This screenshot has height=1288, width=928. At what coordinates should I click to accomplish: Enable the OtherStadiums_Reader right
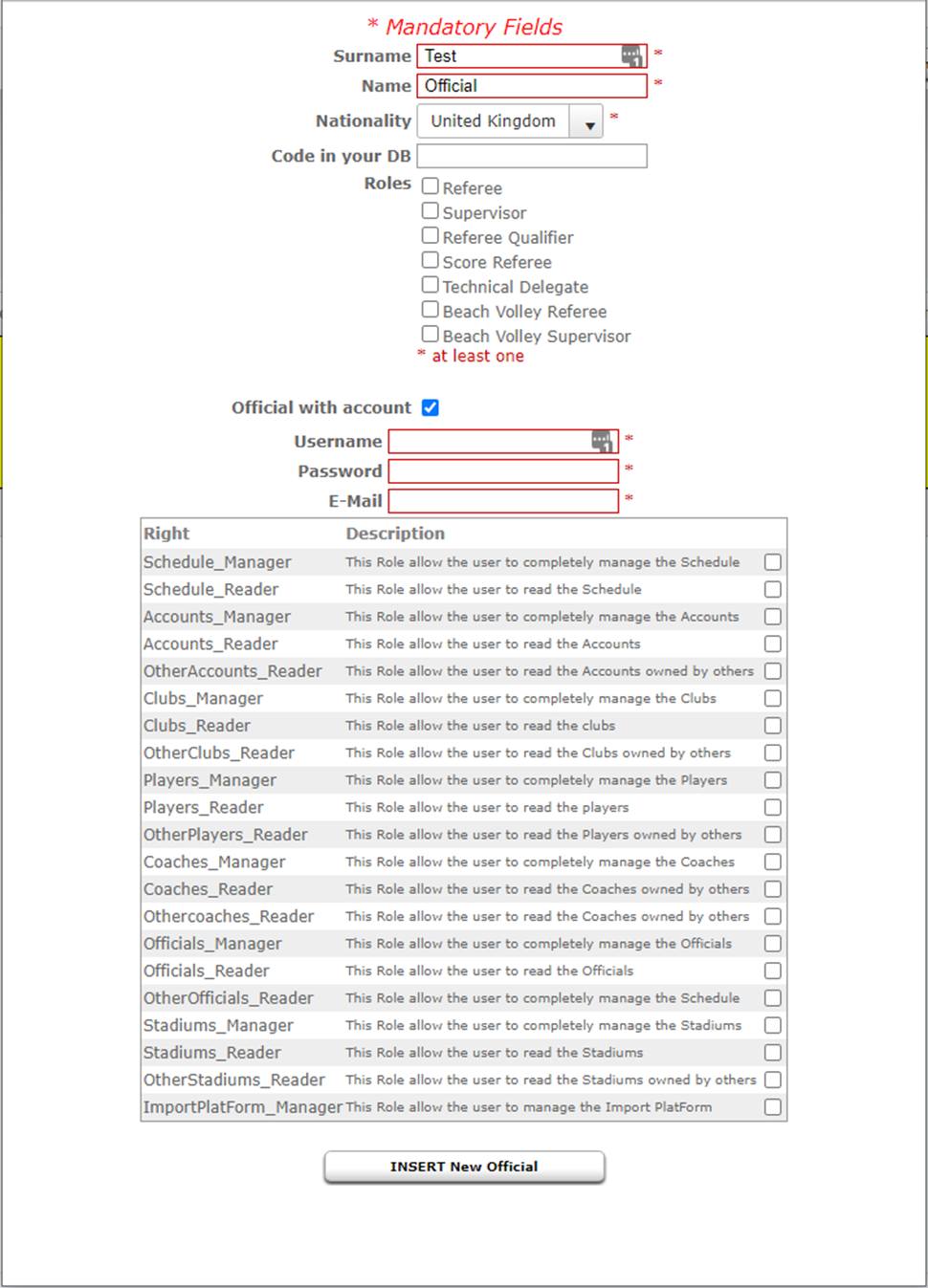coord(773,1080)
